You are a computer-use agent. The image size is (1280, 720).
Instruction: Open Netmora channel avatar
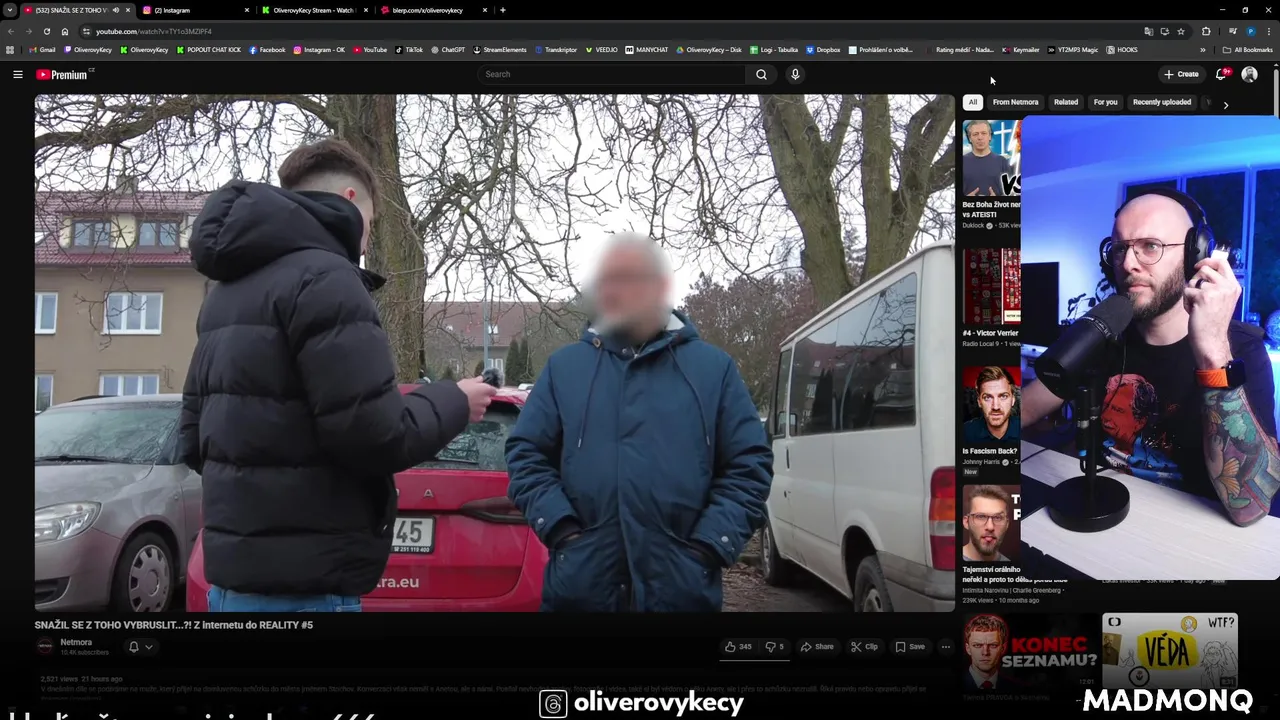click(x=45, y=646)
